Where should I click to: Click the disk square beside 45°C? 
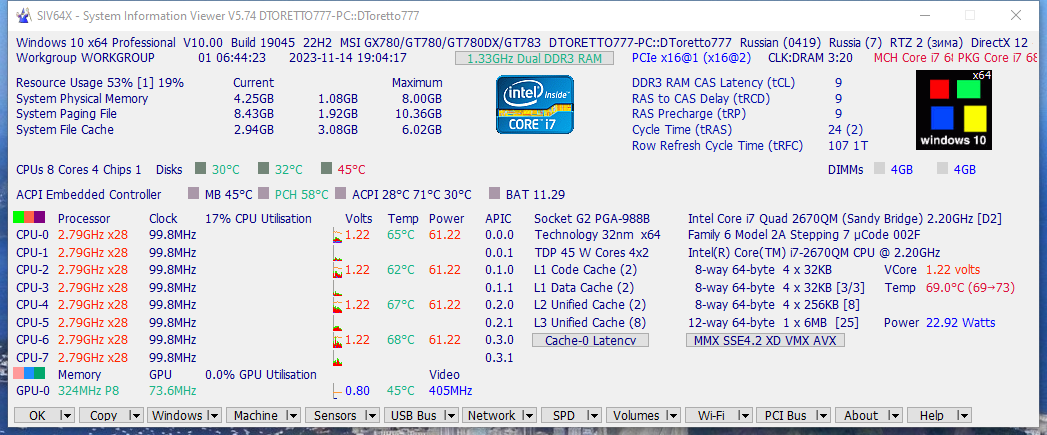point(327,168)
